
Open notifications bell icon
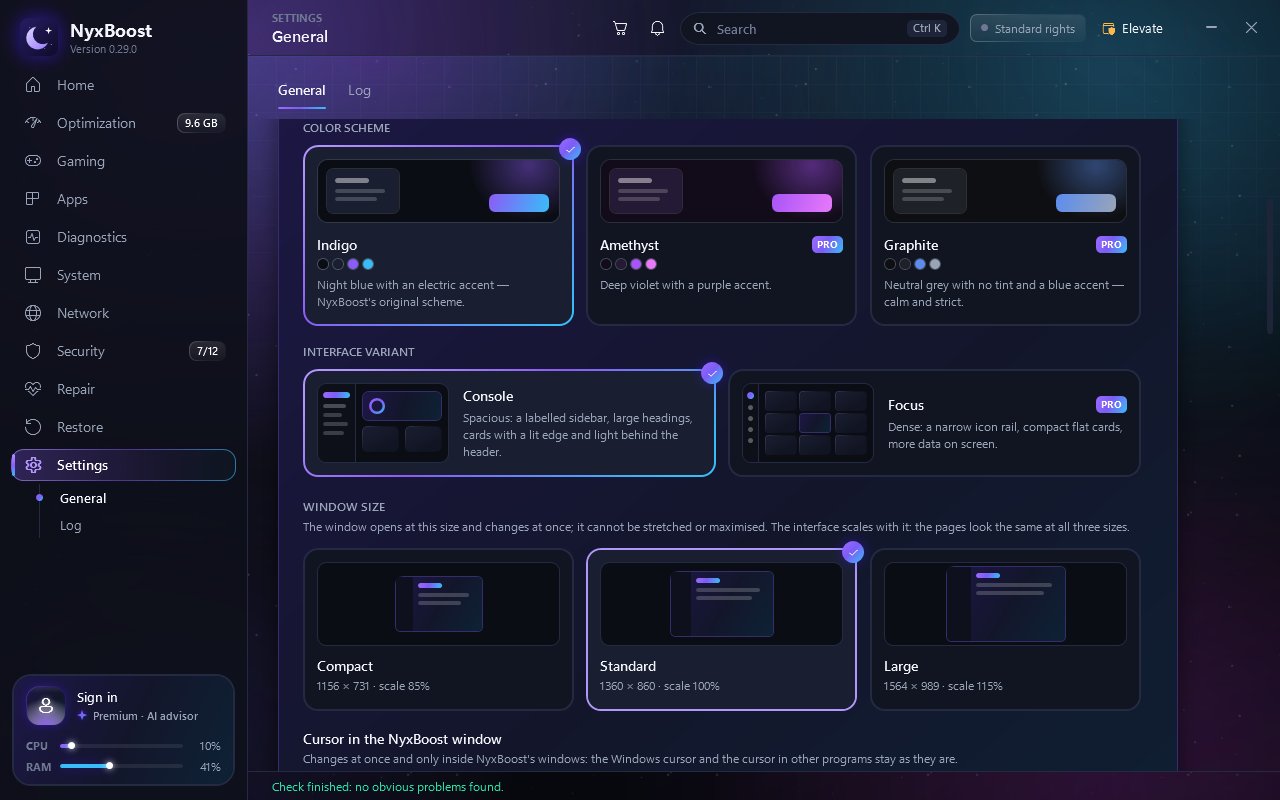tap(657, 28)
